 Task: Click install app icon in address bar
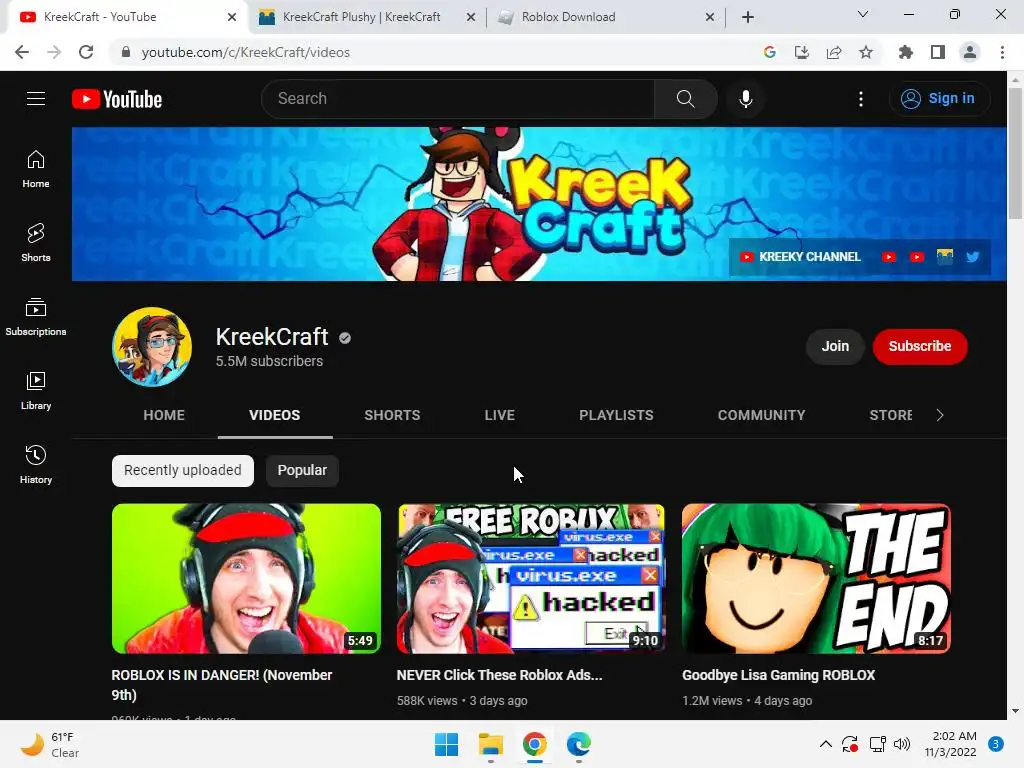coord(802,52)
